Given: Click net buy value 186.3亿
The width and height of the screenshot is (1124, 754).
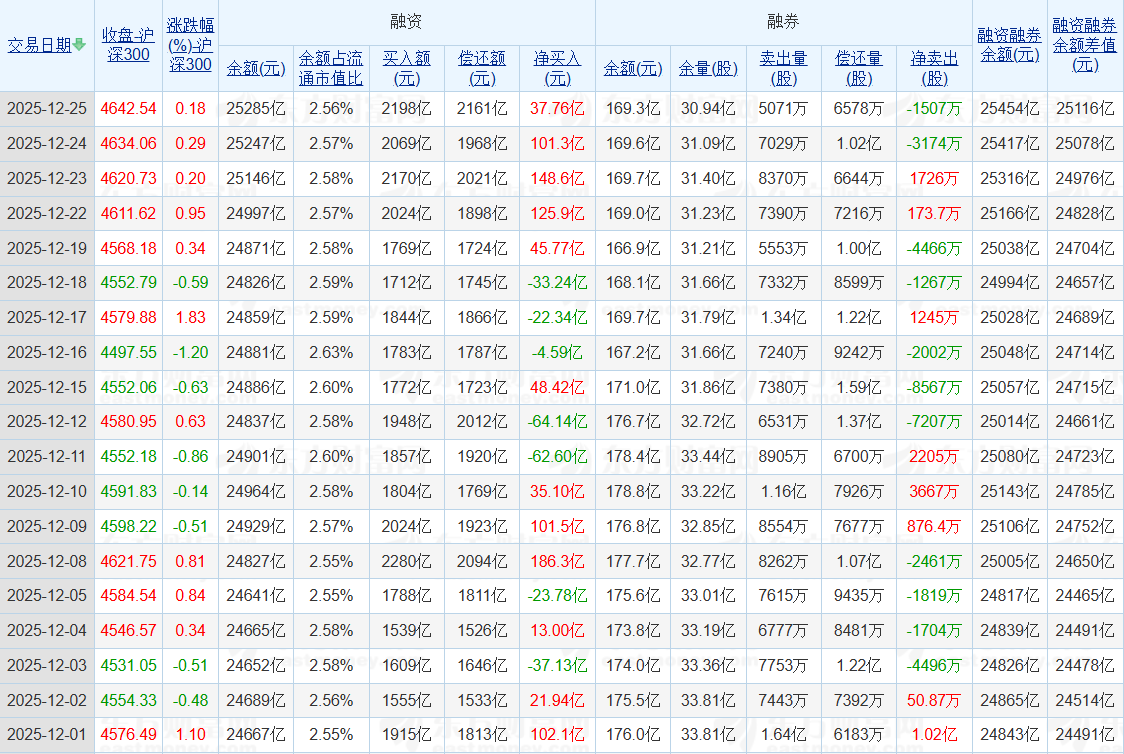Looking at the screenshot, I should (557, 561).
